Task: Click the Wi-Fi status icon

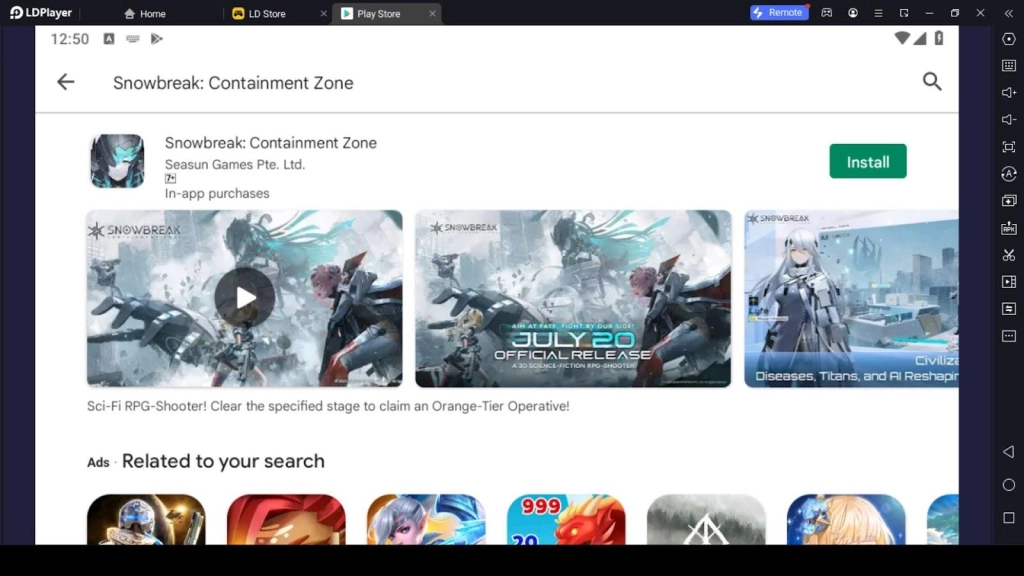Action: 902,39
